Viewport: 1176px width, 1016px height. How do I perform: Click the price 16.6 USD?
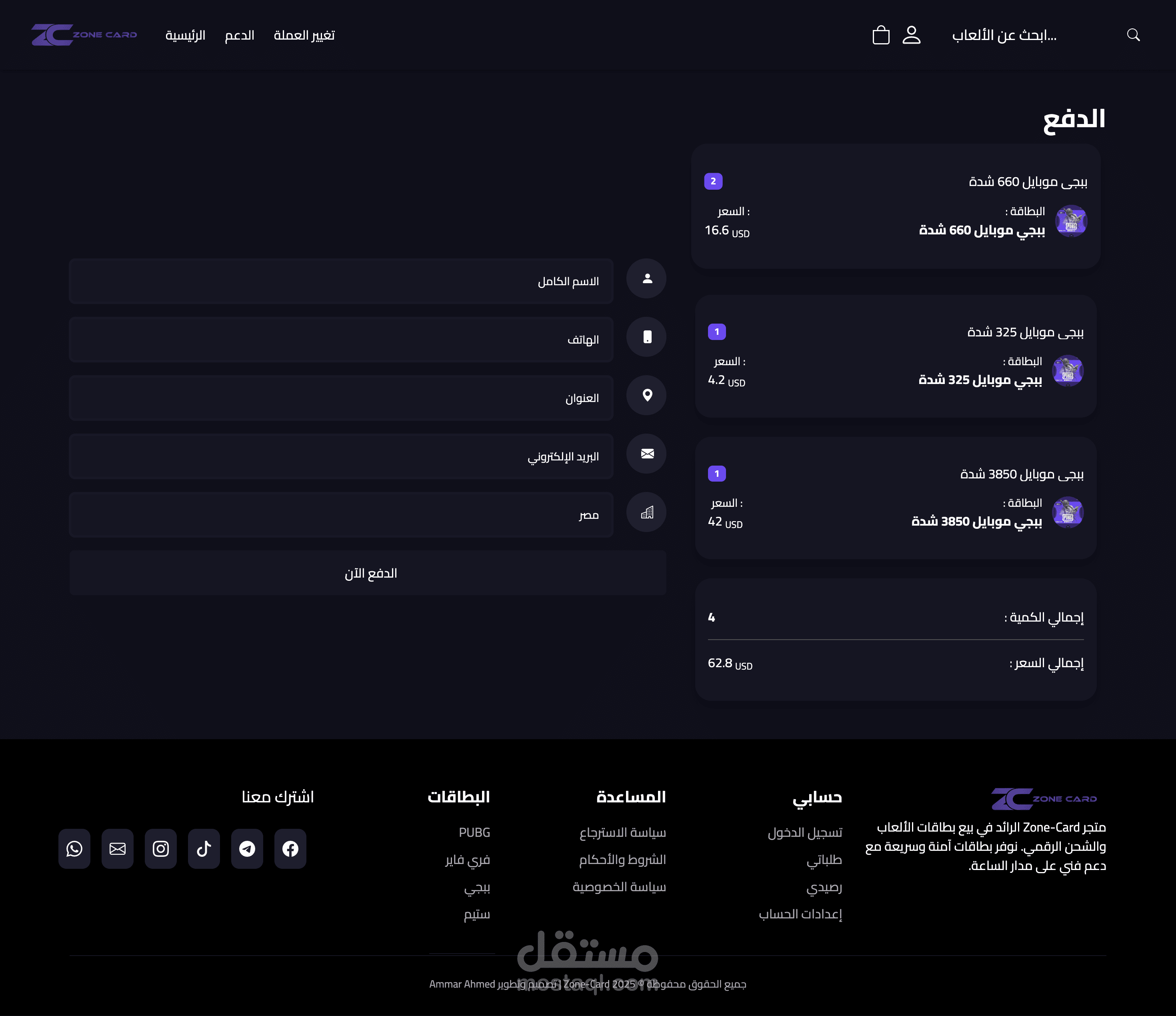tap(727, 230)
